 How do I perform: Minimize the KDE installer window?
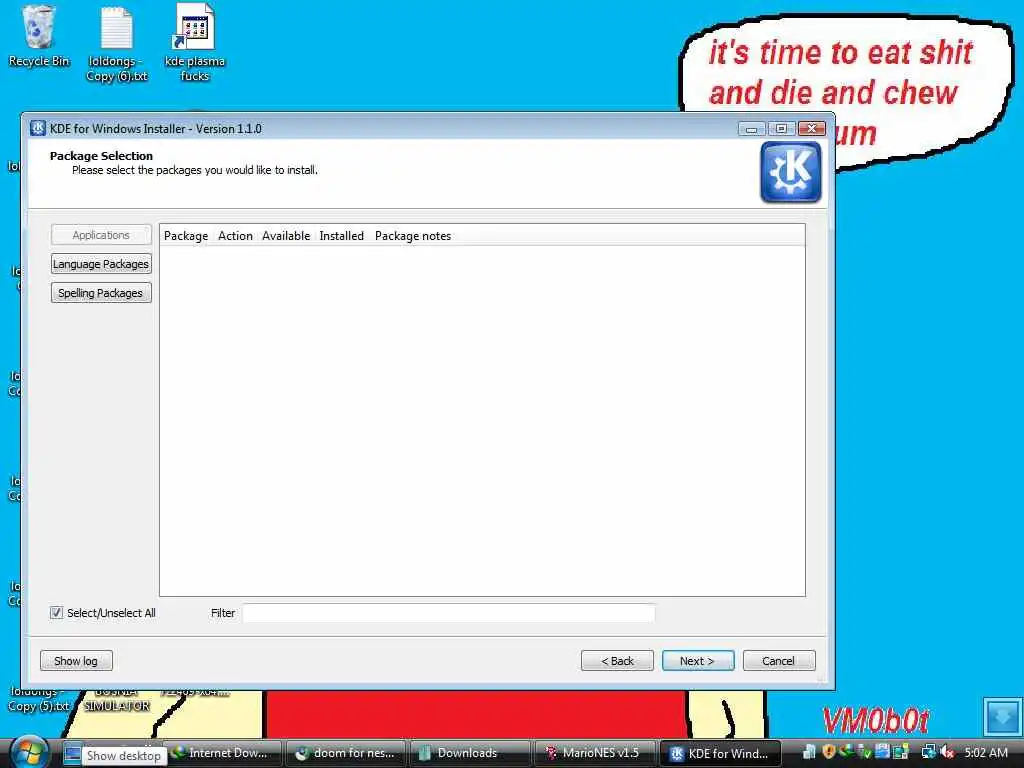tap(751, 129)
